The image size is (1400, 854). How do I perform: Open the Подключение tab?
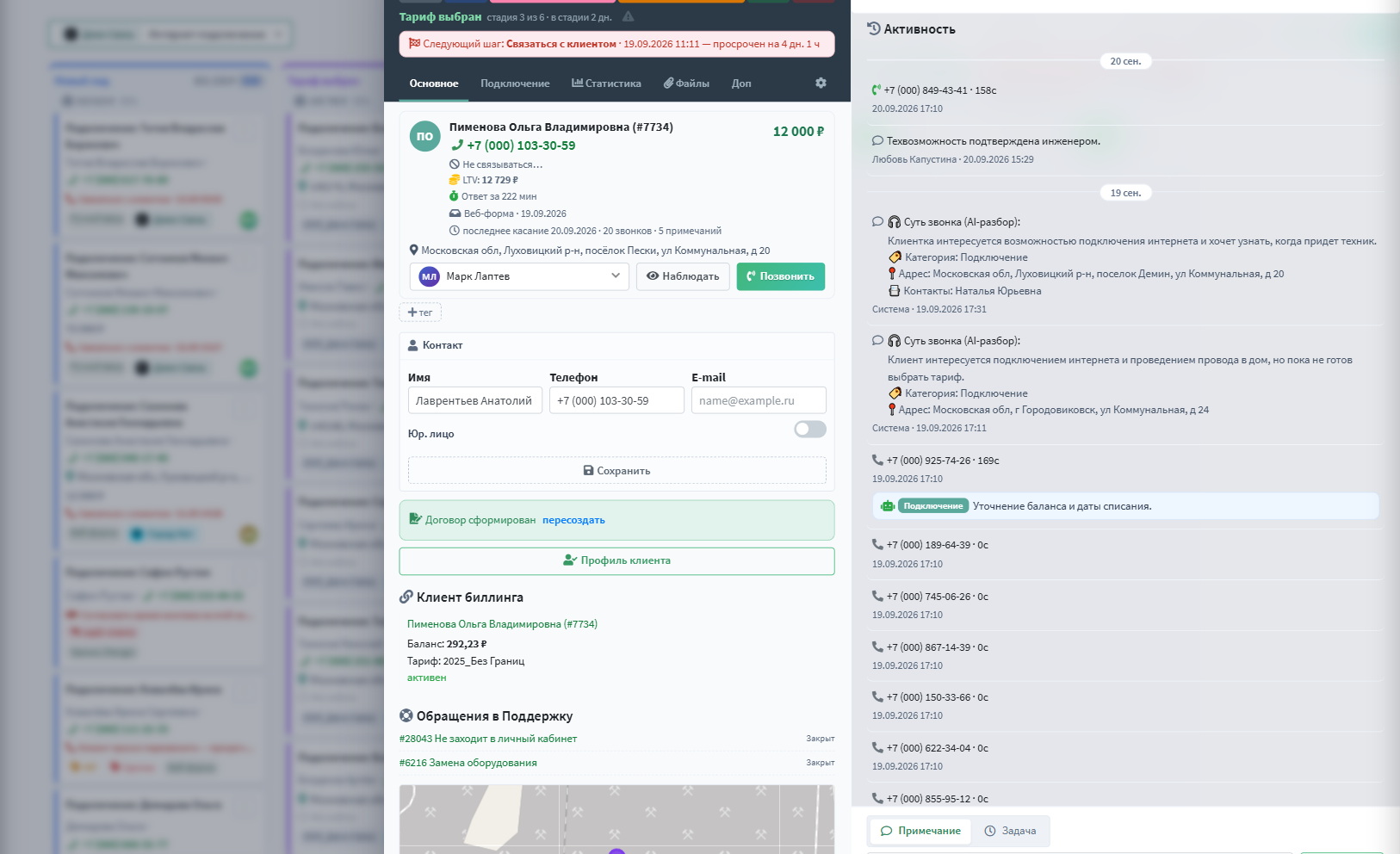pyautogui.click(x=515, y=84)
